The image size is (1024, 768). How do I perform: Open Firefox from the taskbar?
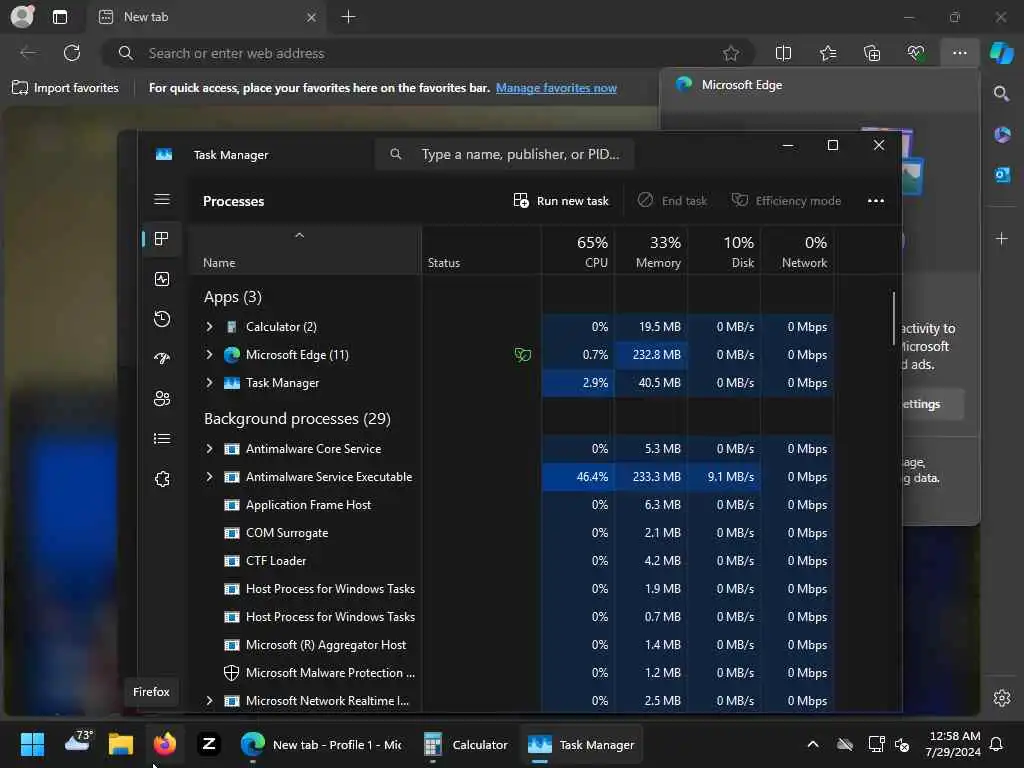pyautogui.click(x=165, y=744)
